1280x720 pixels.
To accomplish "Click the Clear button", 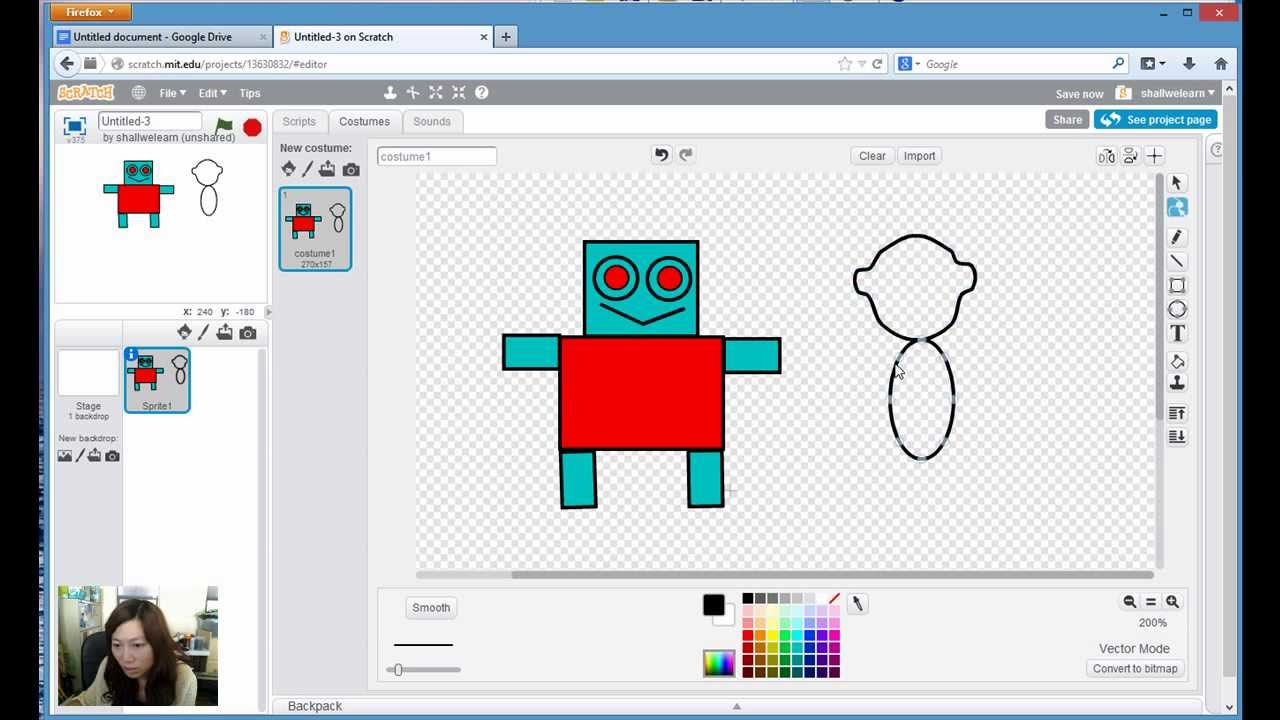I will click(x=872, y=156).
